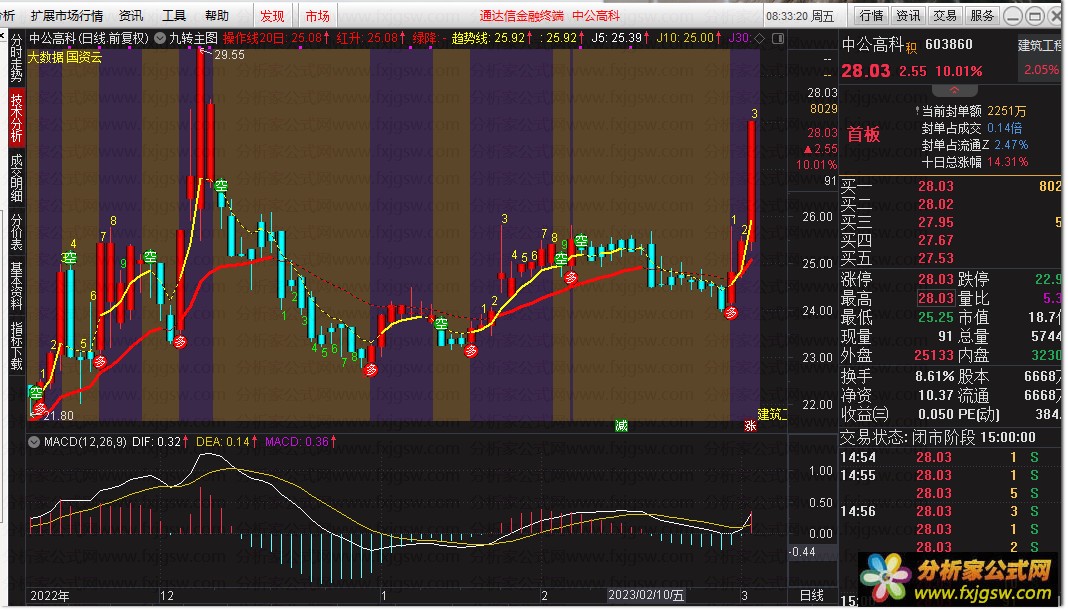Click the 14:54 tick row

coord(951,458)
